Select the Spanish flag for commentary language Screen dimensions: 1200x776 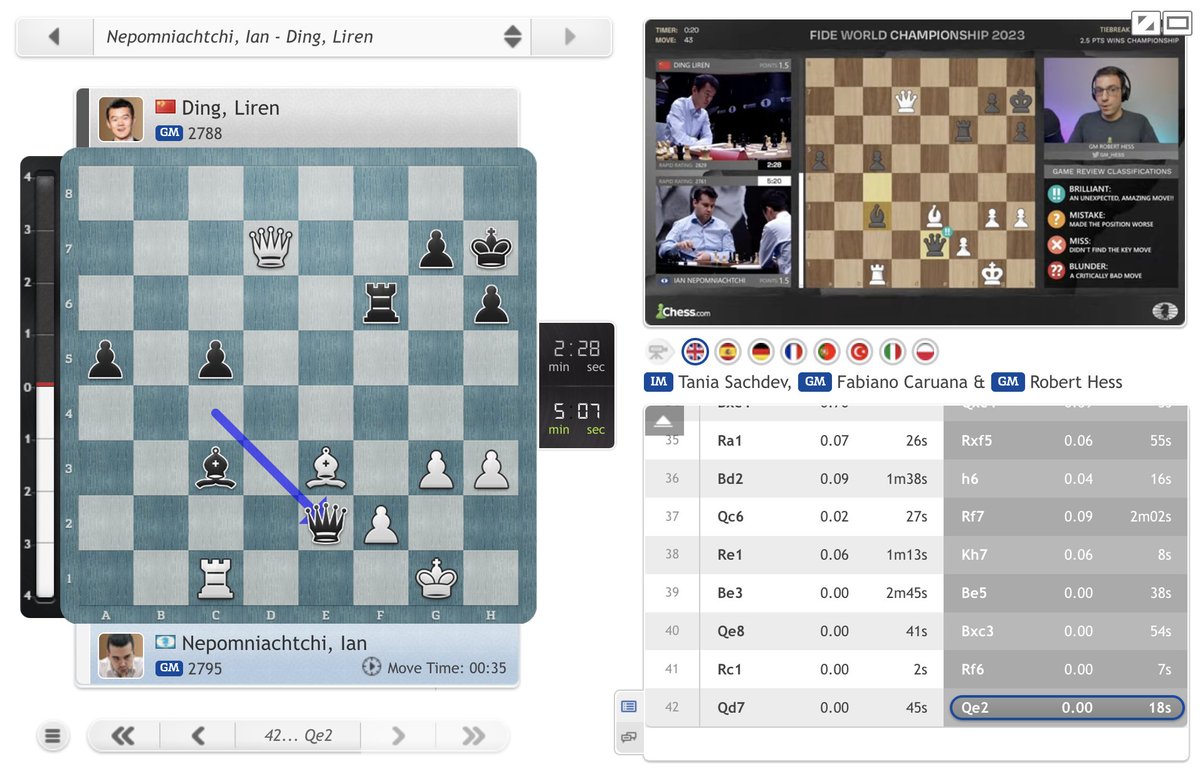[727, 351]
